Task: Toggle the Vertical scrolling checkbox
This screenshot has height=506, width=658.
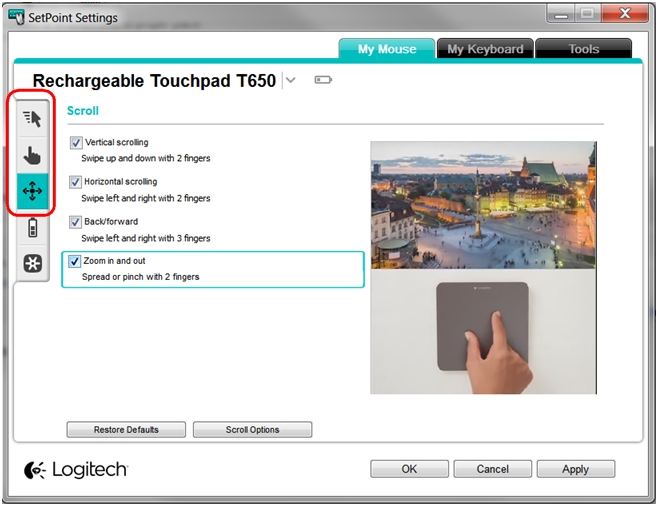Action: tap(76, 142)
